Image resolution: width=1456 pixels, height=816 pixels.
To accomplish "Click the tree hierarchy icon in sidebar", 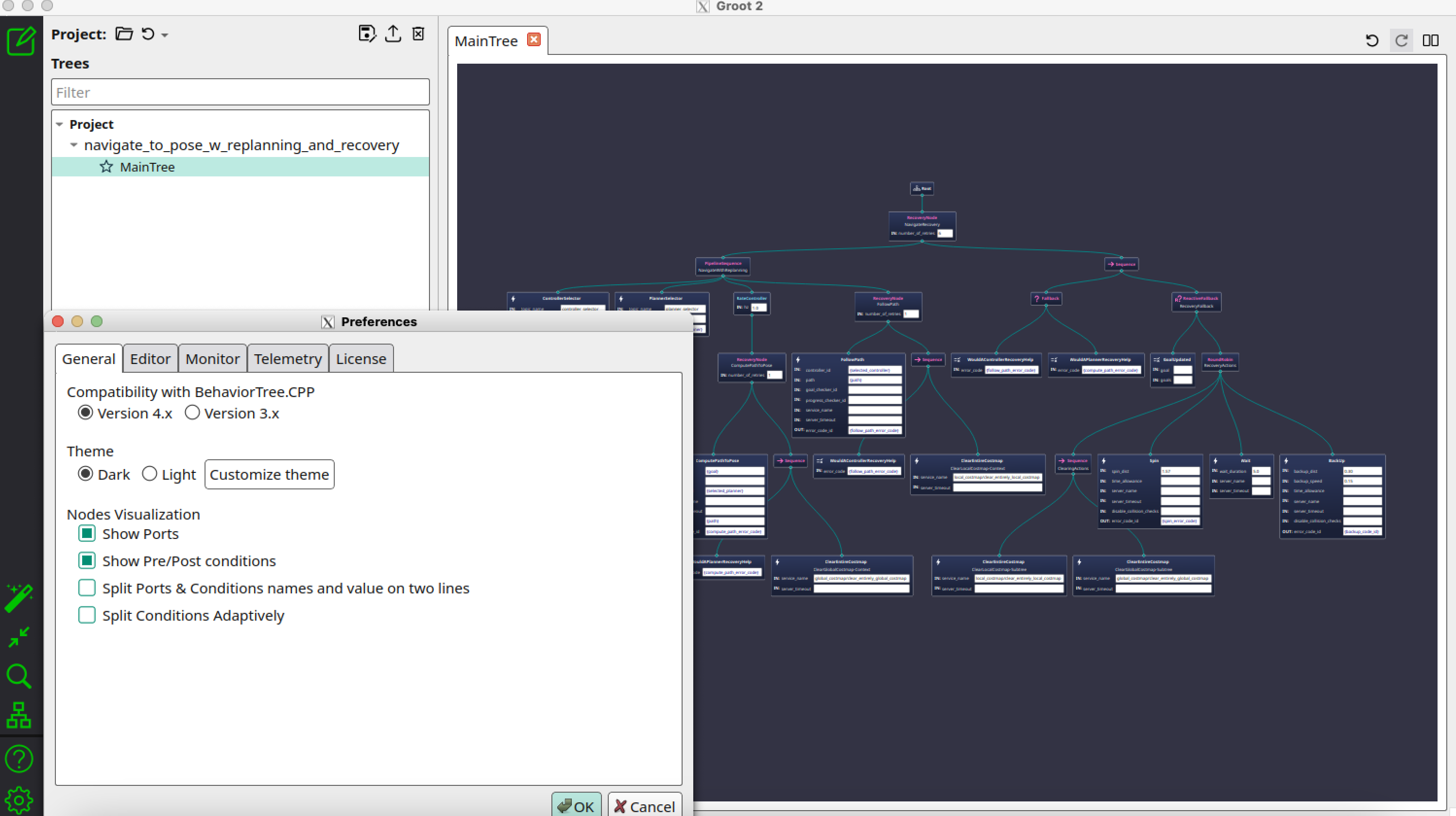I will (18, 715).
